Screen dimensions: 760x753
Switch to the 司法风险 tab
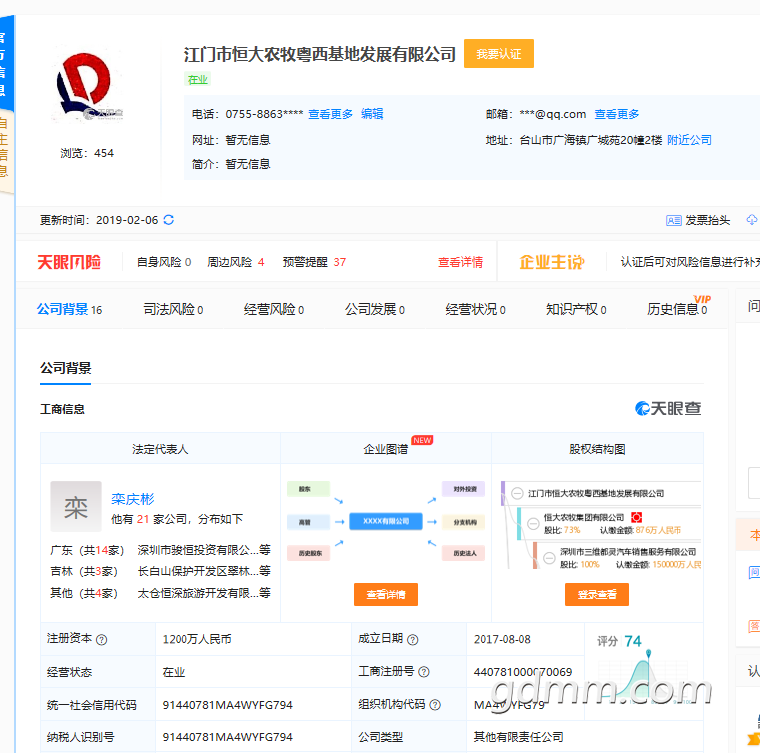(x=173, y=309)
